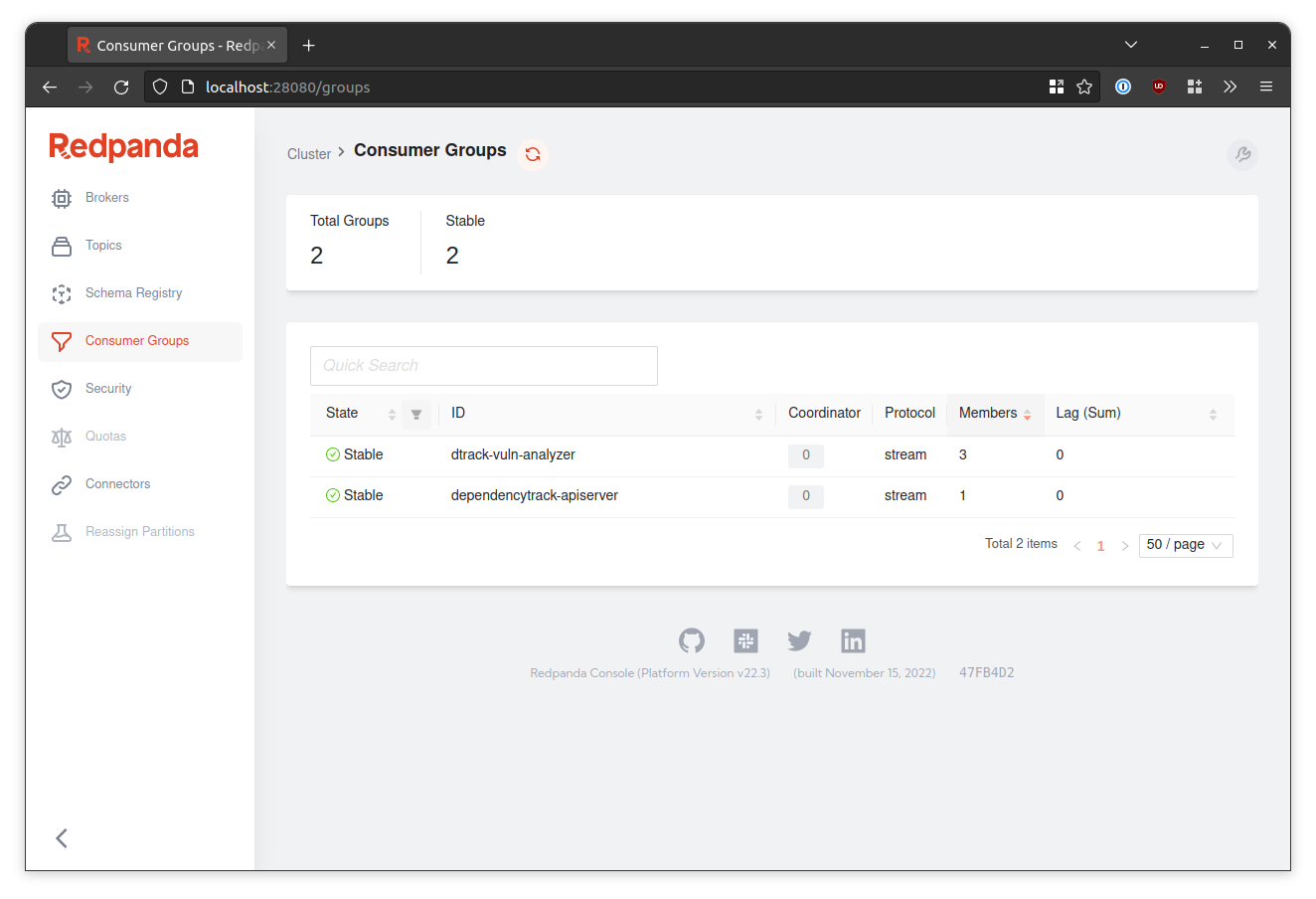Viewport: 1316px width, 899px height.
Task: Click the Schema Registry icon
Action: pos(62,294)
